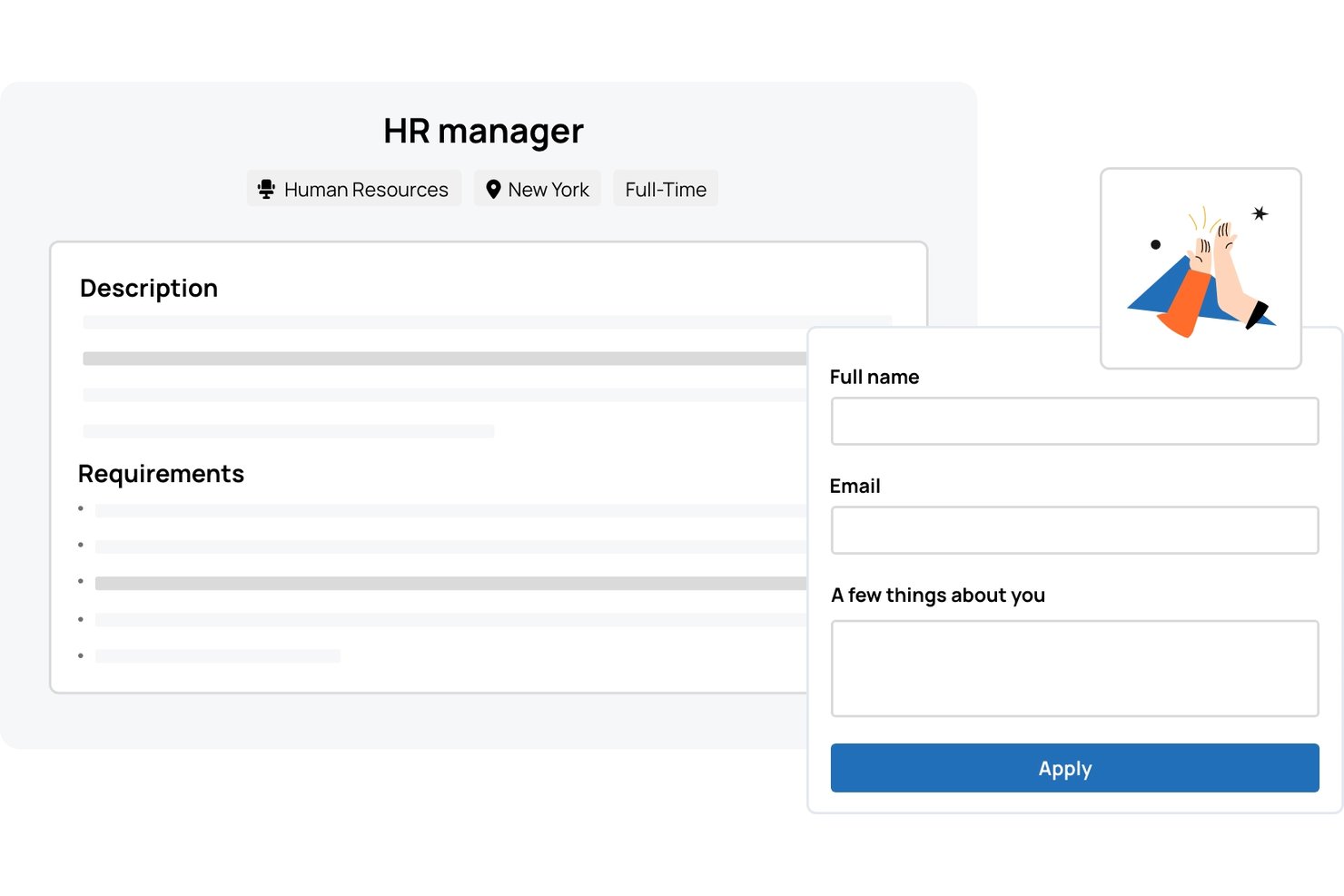Click the 'A few things about you' text area

pos(1074,669)
